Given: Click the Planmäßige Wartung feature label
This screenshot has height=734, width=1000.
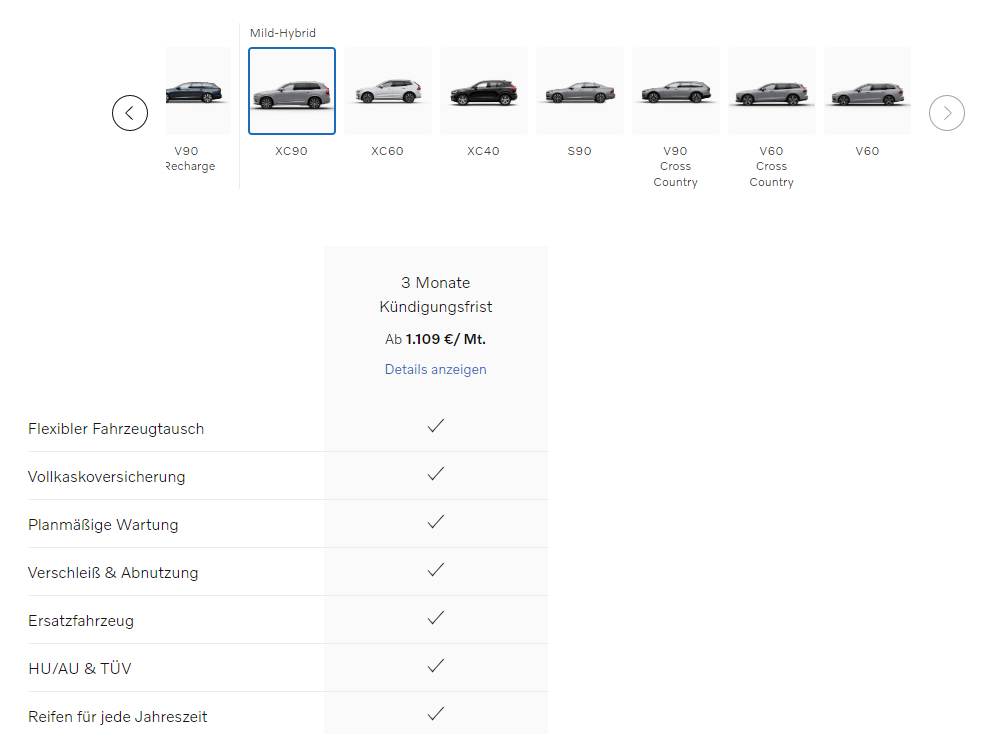Looking at the screenshot, I should tap(103, 525).
